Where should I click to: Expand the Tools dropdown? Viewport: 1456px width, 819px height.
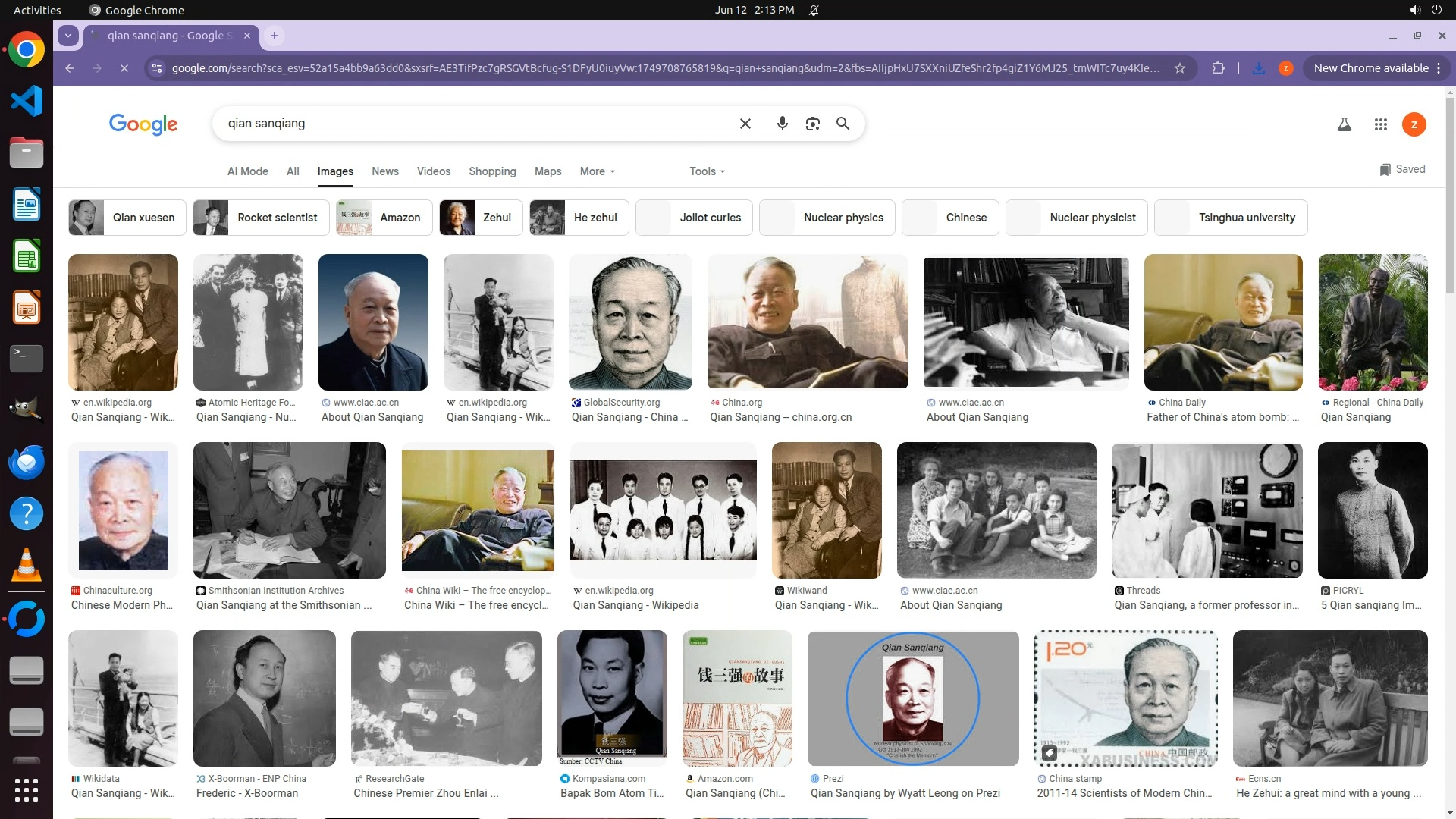[x=707, y=171]
